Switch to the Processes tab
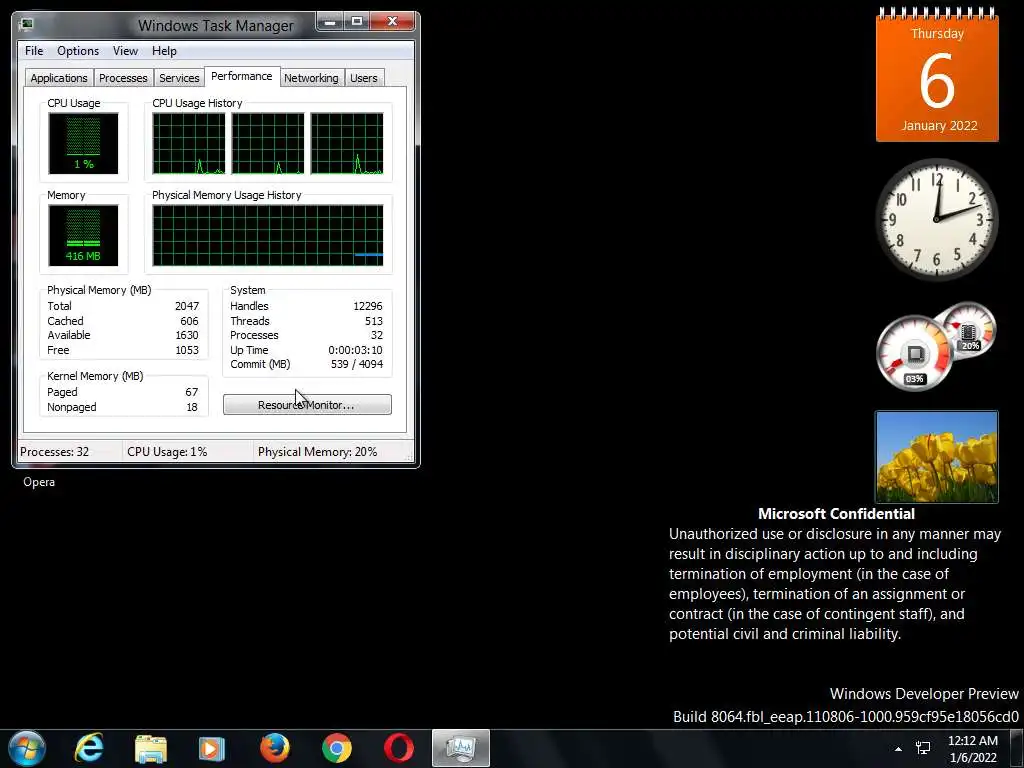 [123, 78]
